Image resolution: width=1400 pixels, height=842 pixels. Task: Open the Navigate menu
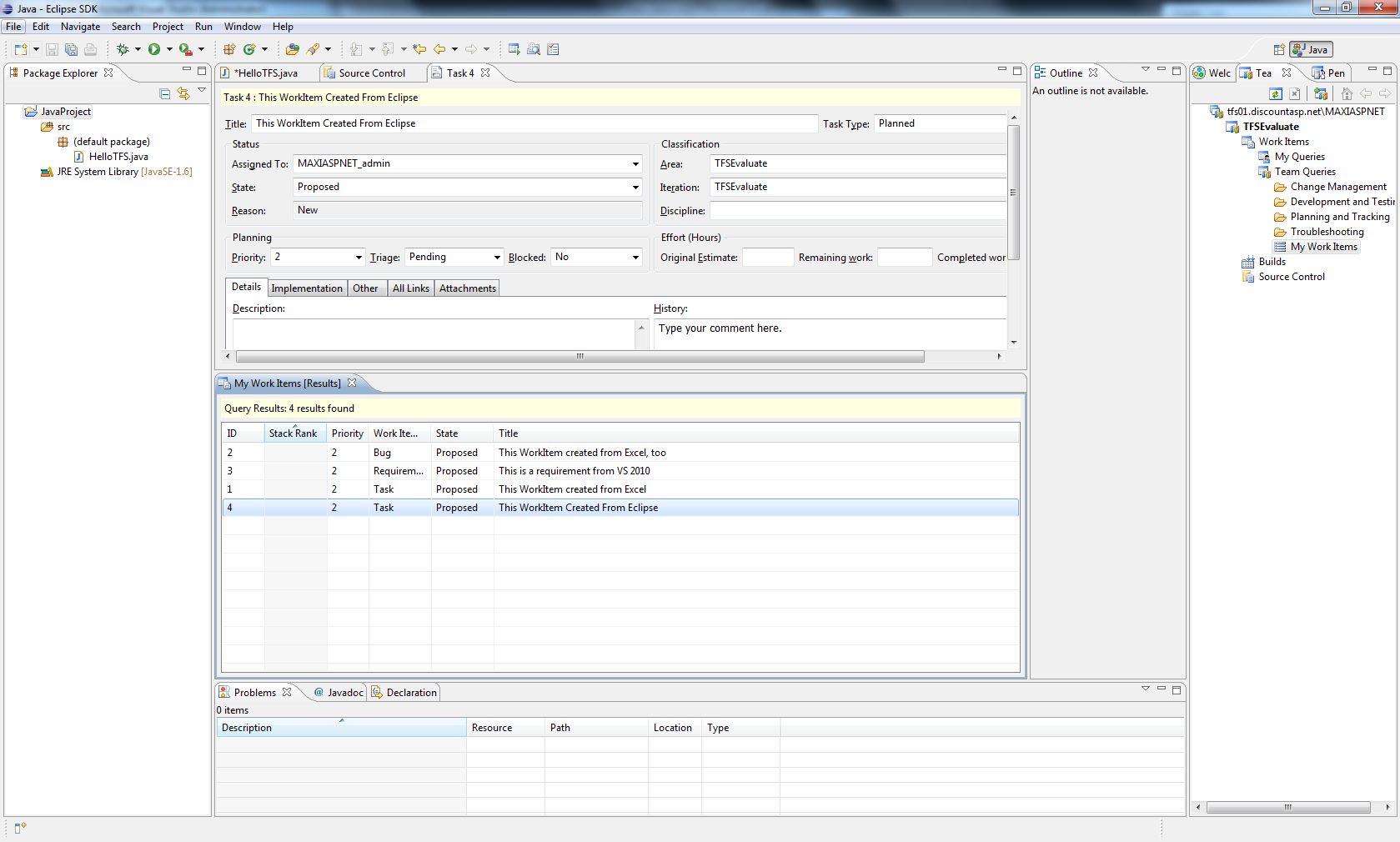(80, 27)
